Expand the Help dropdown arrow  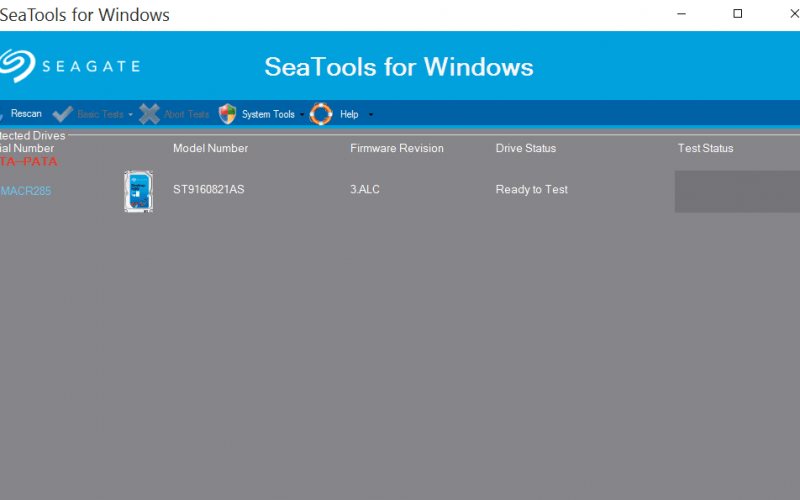pyautogui.click(x=371, y=115)
